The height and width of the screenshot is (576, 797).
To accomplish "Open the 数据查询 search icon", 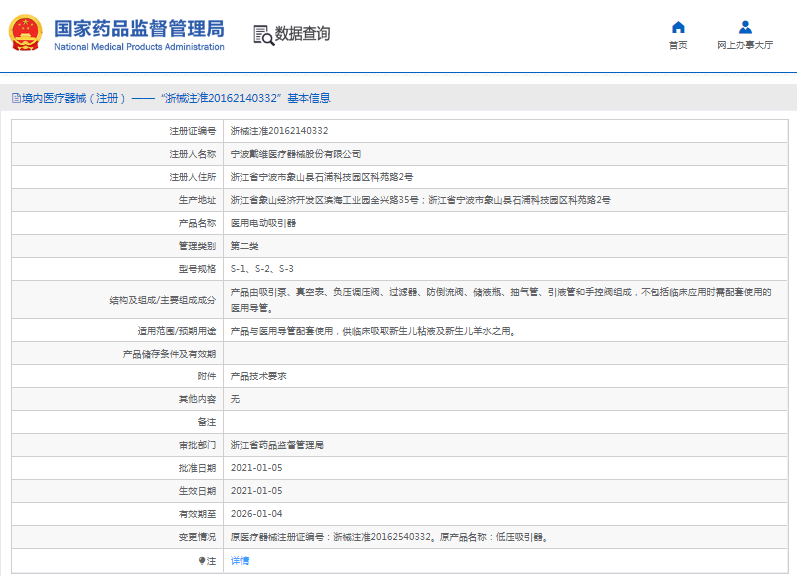I will [264, 35].
